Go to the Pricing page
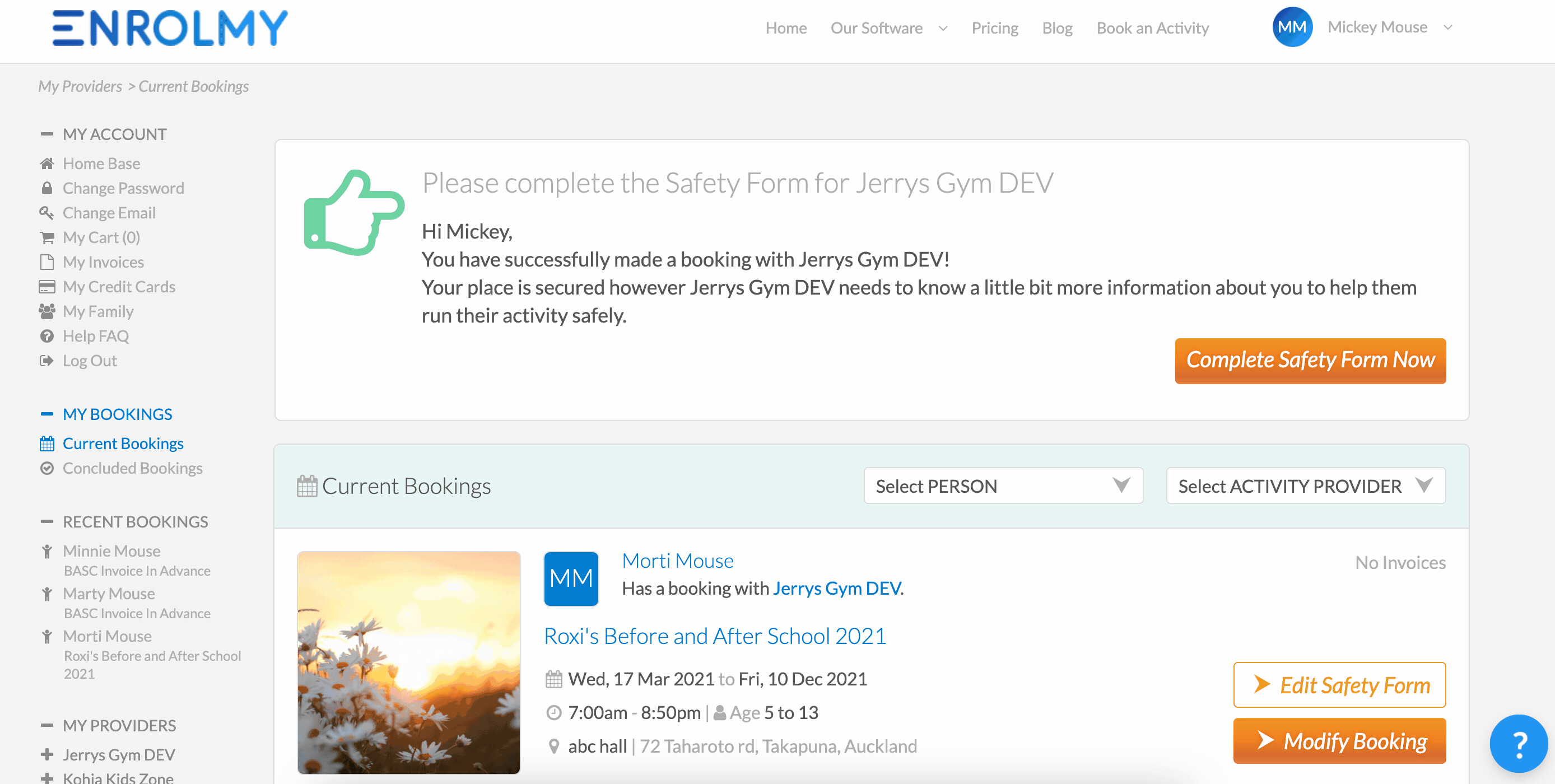The height and width of the screenshot is (784, 1555). point(994,29)
